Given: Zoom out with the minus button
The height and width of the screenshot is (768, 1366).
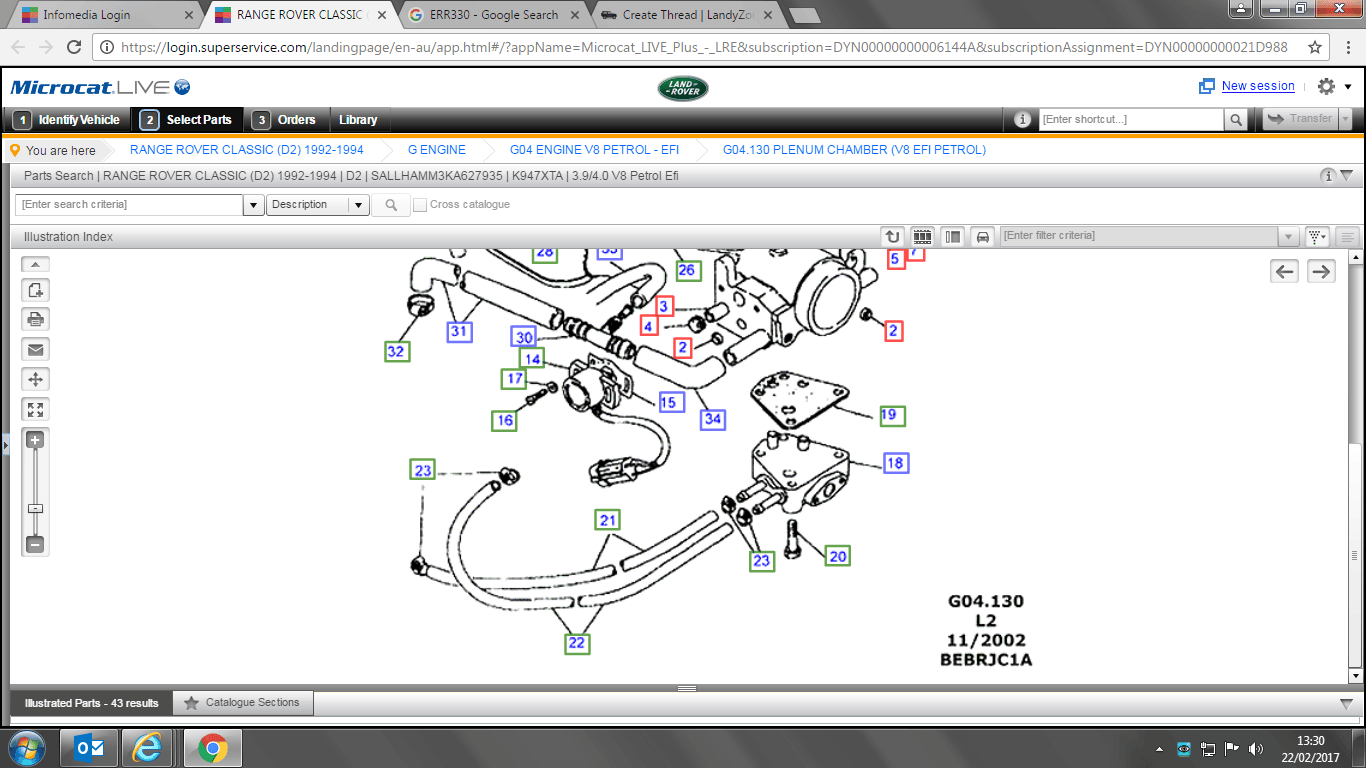Looking at the screenshot, I should click(35, 545).
